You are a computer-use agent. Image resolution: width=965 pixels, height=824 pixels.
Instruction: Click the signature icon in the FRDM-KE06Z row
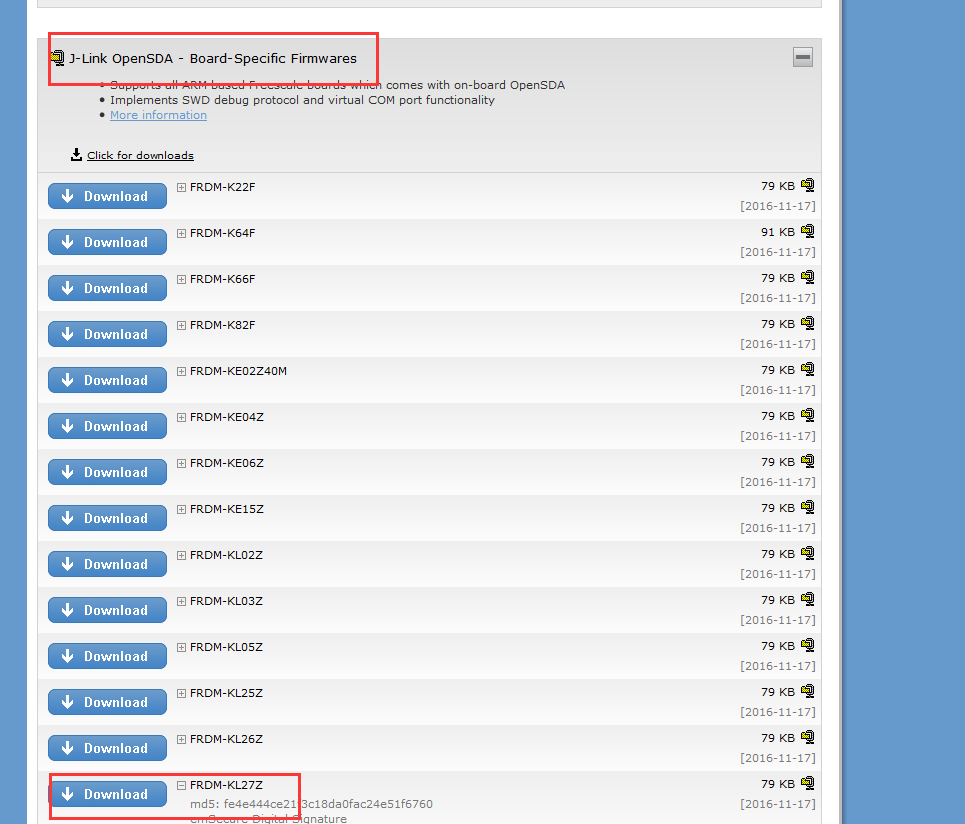(x=807, y=461)
